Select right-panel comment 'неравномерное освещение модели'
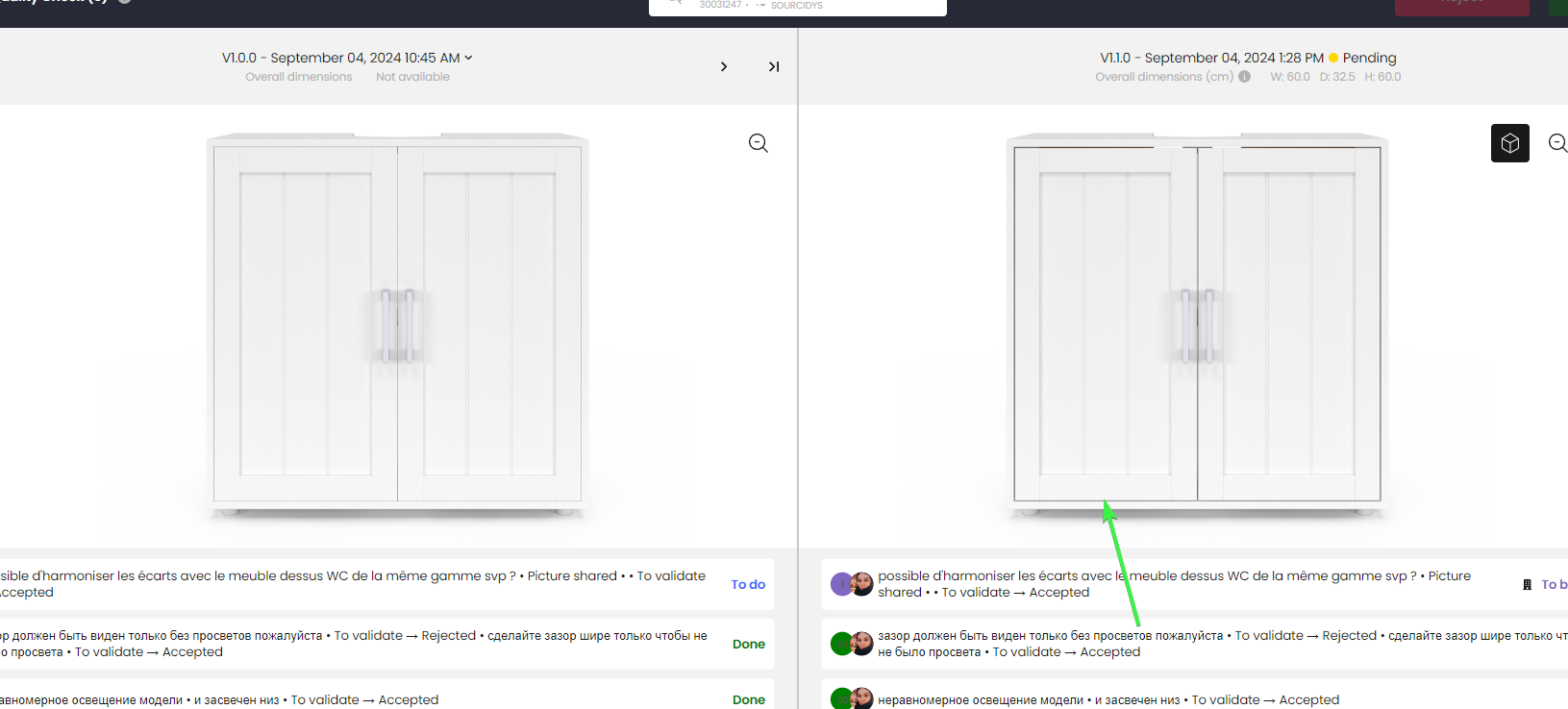1568x709 pixels. pyautogui.click(x=1194, y=696)
